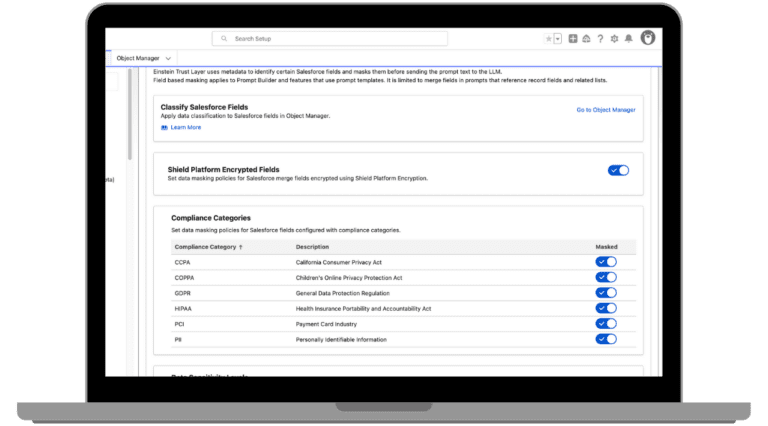Toggle Shield Platform Encrypted Fields switch
Image resolution: width=768 pixels, height=426 pixels.
pyautogui.click(x=618, y=170)
